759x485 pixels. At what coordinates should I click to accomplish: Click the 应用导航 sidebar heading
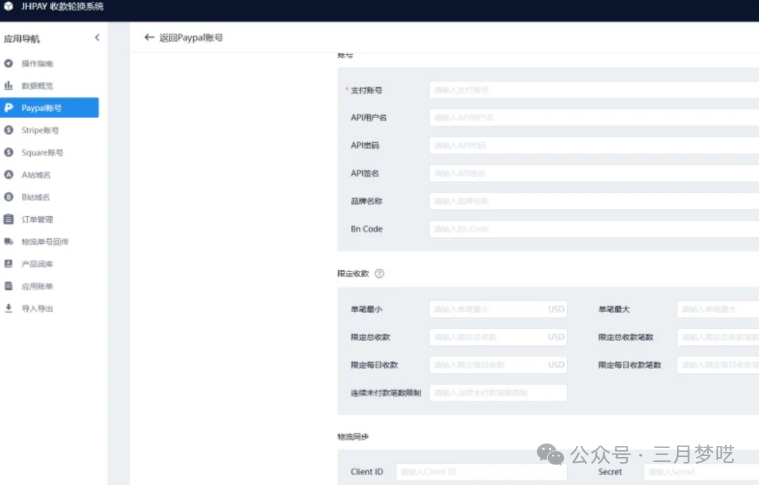tap(22, 39)
